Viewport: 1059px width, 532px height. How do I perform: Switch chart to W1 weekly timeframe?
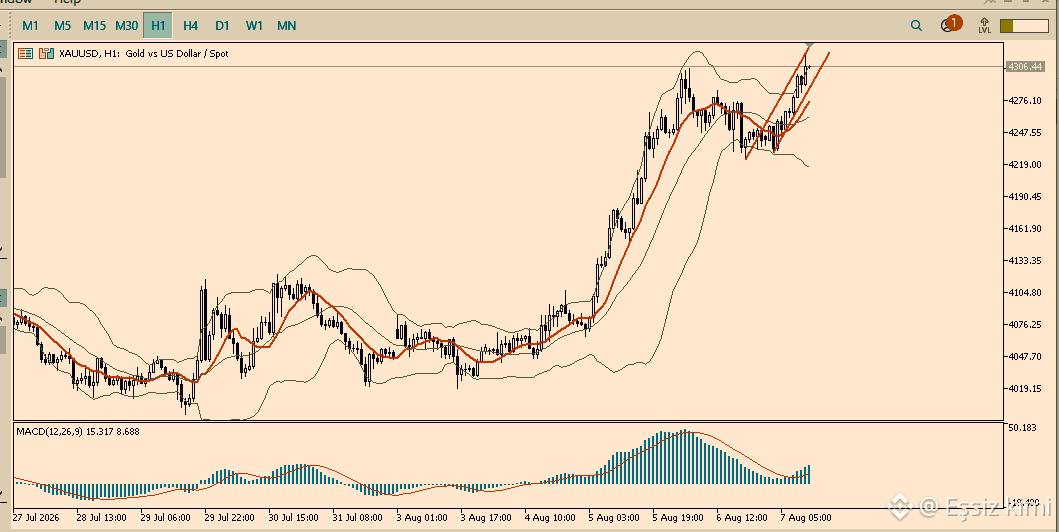click(x=254, y=26)
